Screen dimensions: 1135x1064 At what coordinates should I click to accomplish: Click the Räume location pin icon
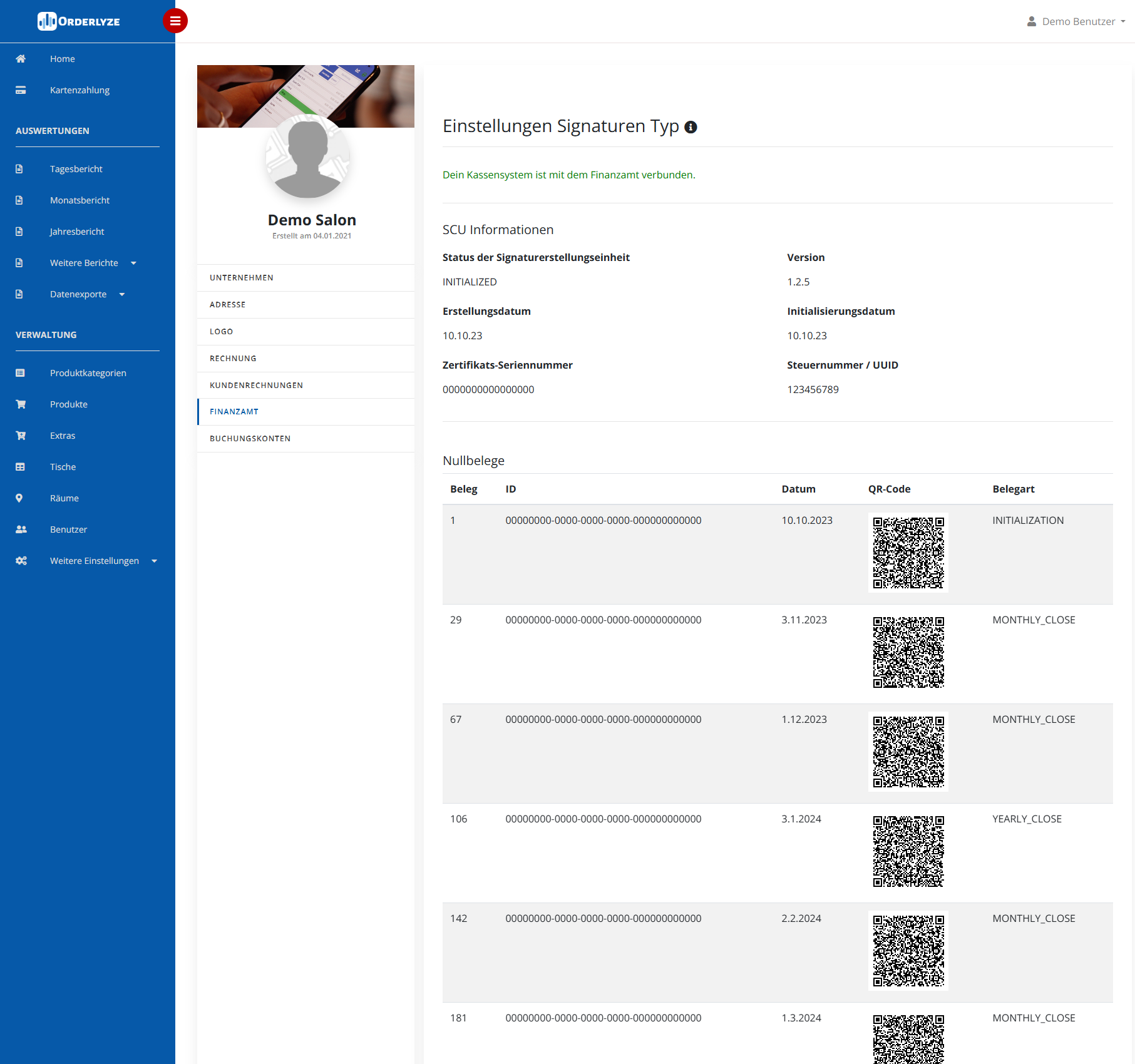click(x=19, y=498)
